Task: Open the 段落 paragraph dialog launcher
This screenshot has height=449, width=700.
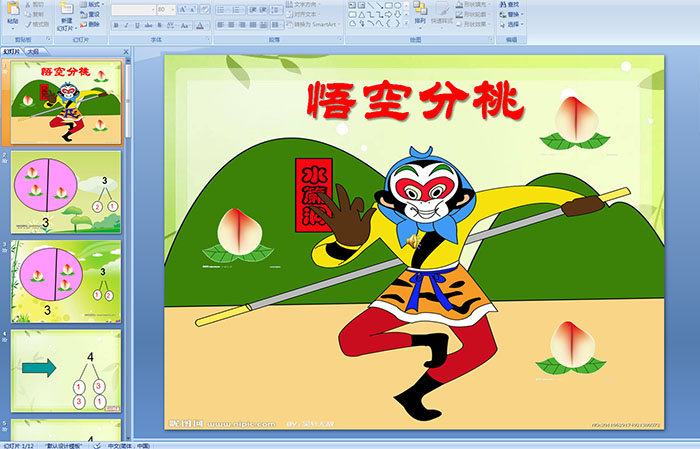Action: 340,40
